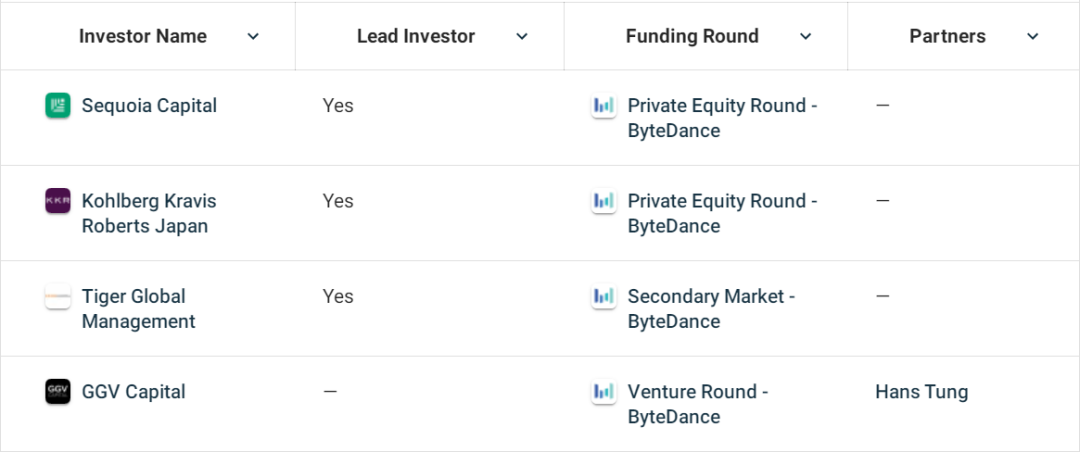This screenshot has width=1080, height=452.
Task: Click the KKR purple logo icon
Action: pyautogui.click(x=58, y=201)
